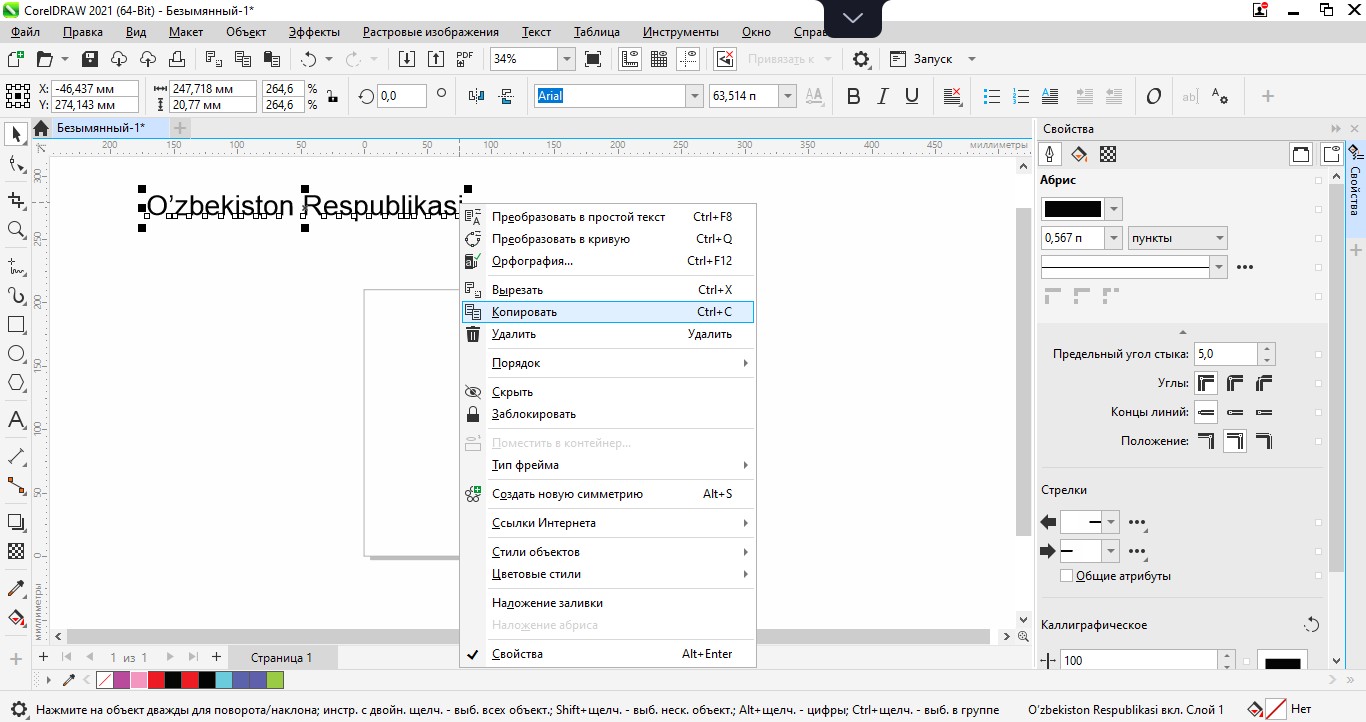Switch to the Страница 1 tab
The image size is (1366, 722).
click(281, 657)
